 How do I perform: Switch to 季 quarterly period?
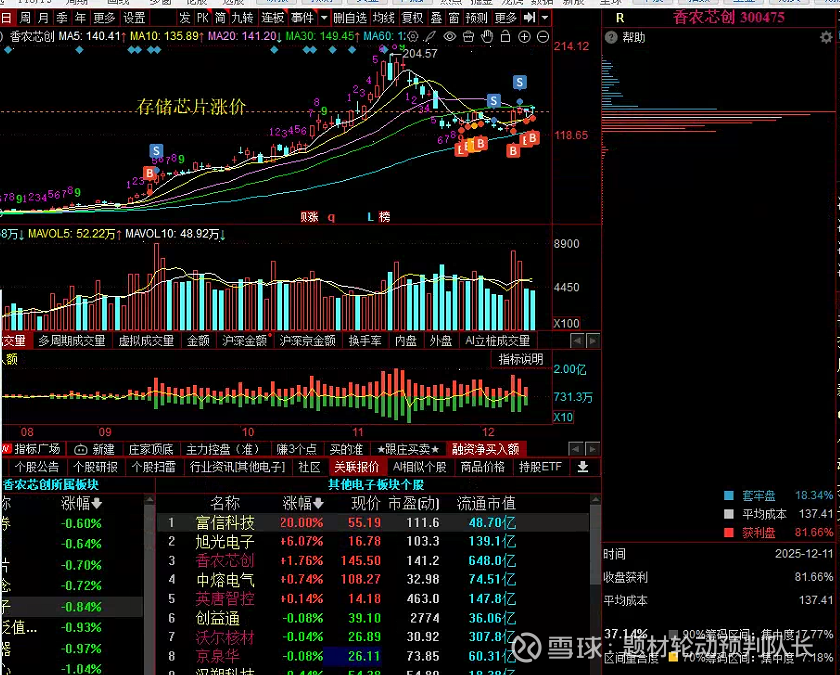tap(62, 18)
